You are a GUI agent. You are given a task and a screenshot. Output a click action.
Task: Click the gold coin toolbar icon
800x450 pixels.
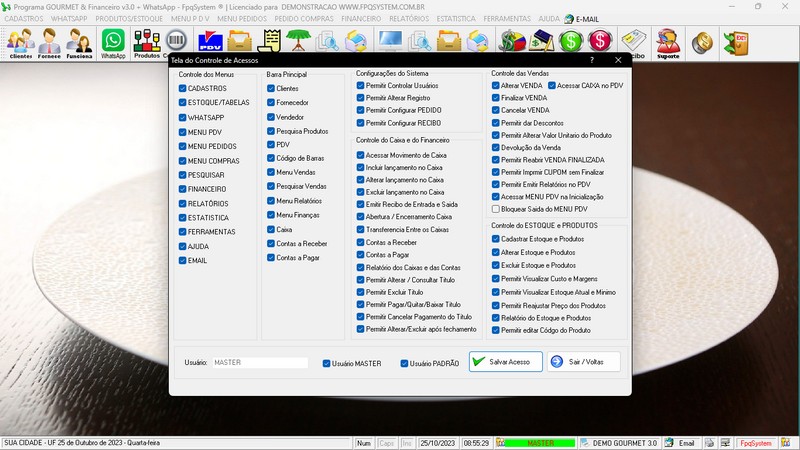click(x=703, y=43)
